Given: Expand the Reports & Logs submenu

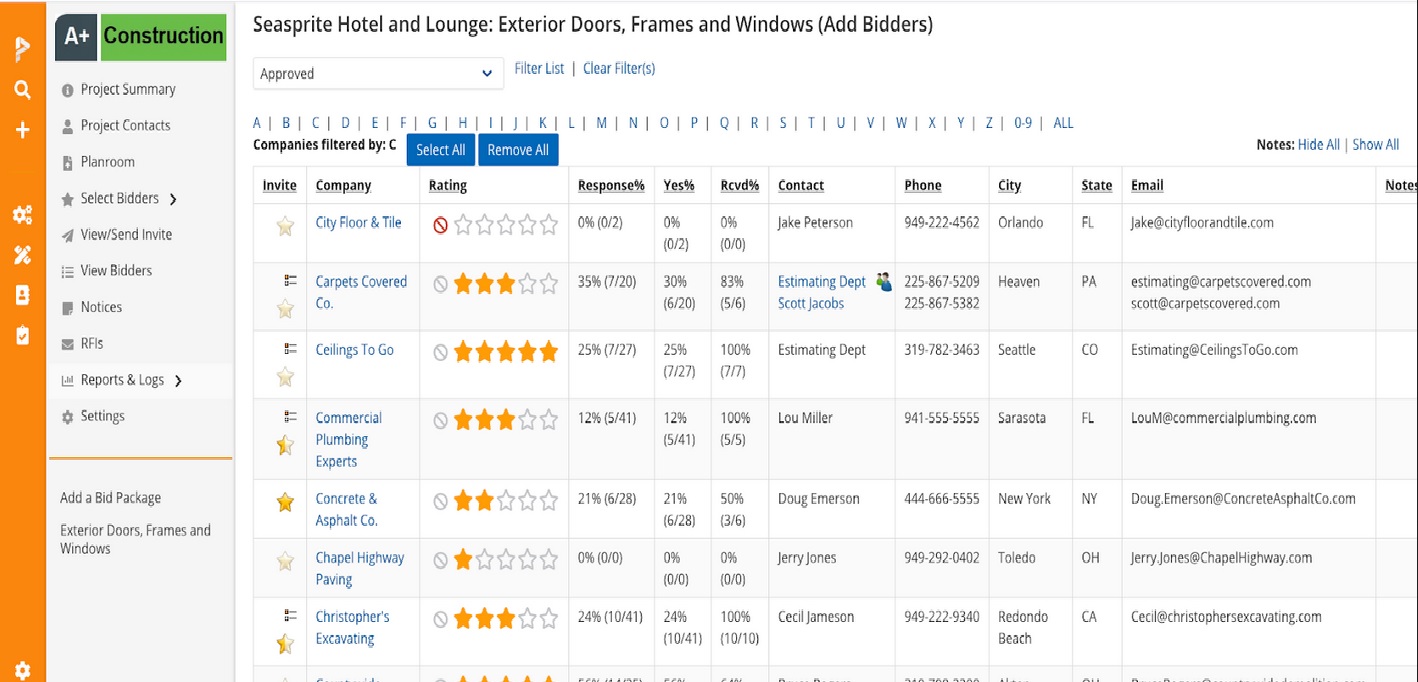Looking at the screenshot, I should pos(178,381).
